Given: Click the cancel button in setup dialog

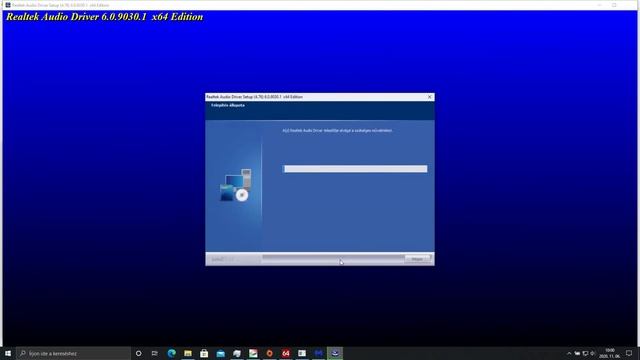Looking at the screenshot, I should click(x=417, y=259).
